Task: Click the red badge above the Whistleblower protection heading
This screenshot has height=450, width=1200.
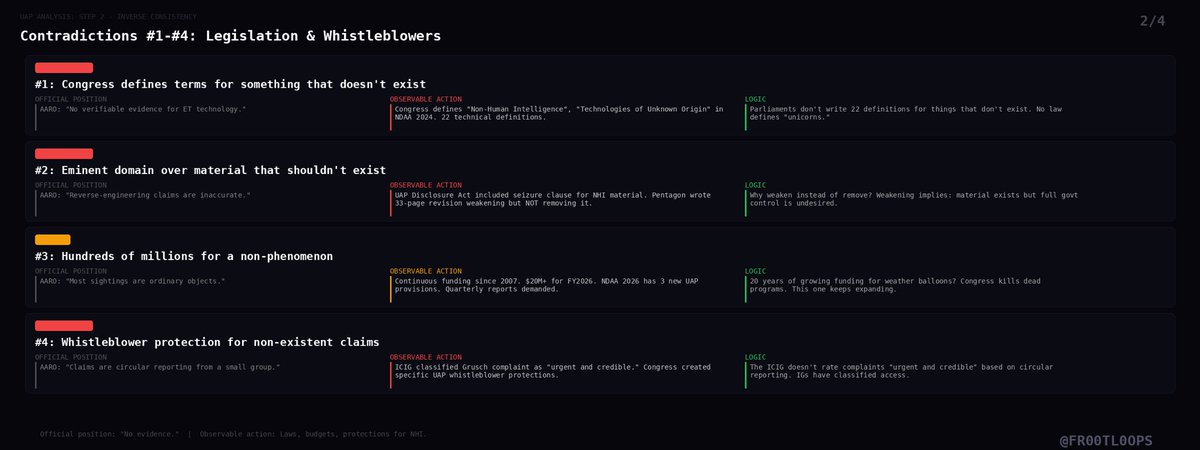Action: pyautogui.click(x=64, y=326)
